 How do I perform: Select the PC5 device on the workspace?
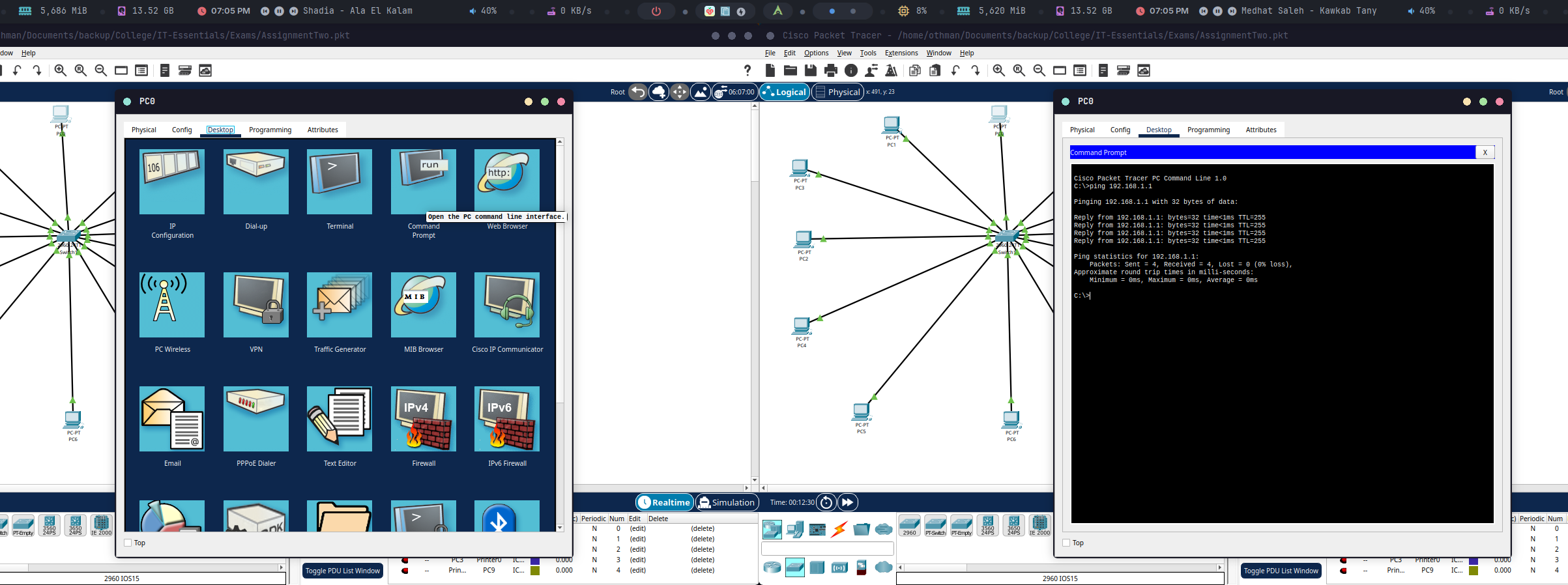(861, 412)
